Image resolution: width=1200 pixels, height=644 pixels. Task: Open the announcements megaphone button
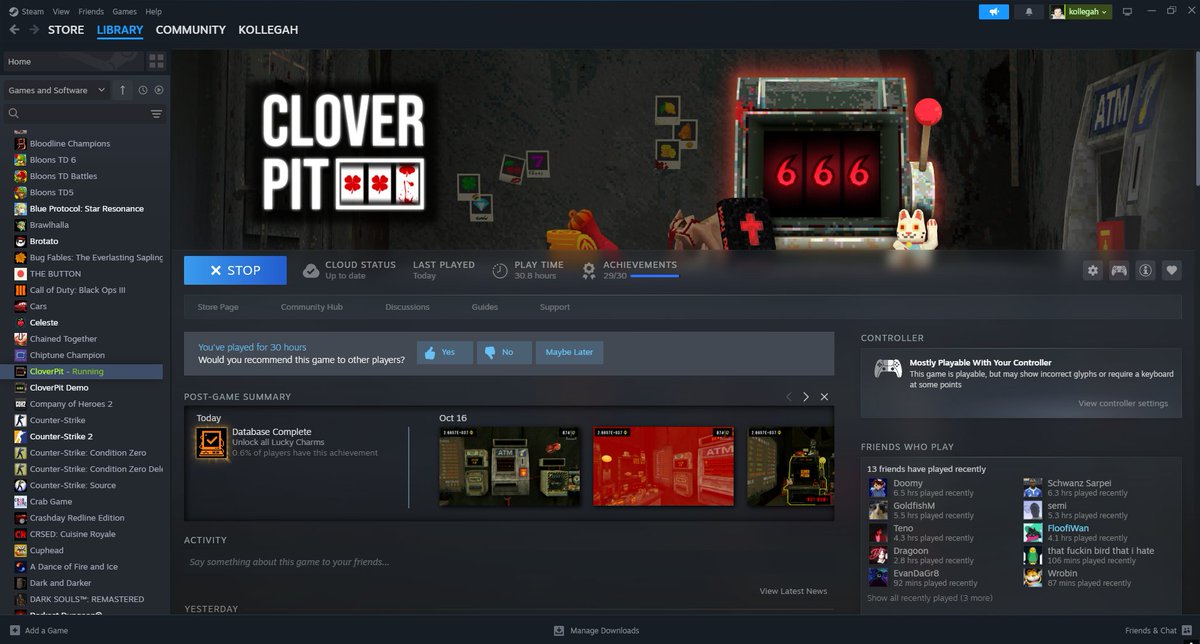pyautogui.click(x=993, y=12)
